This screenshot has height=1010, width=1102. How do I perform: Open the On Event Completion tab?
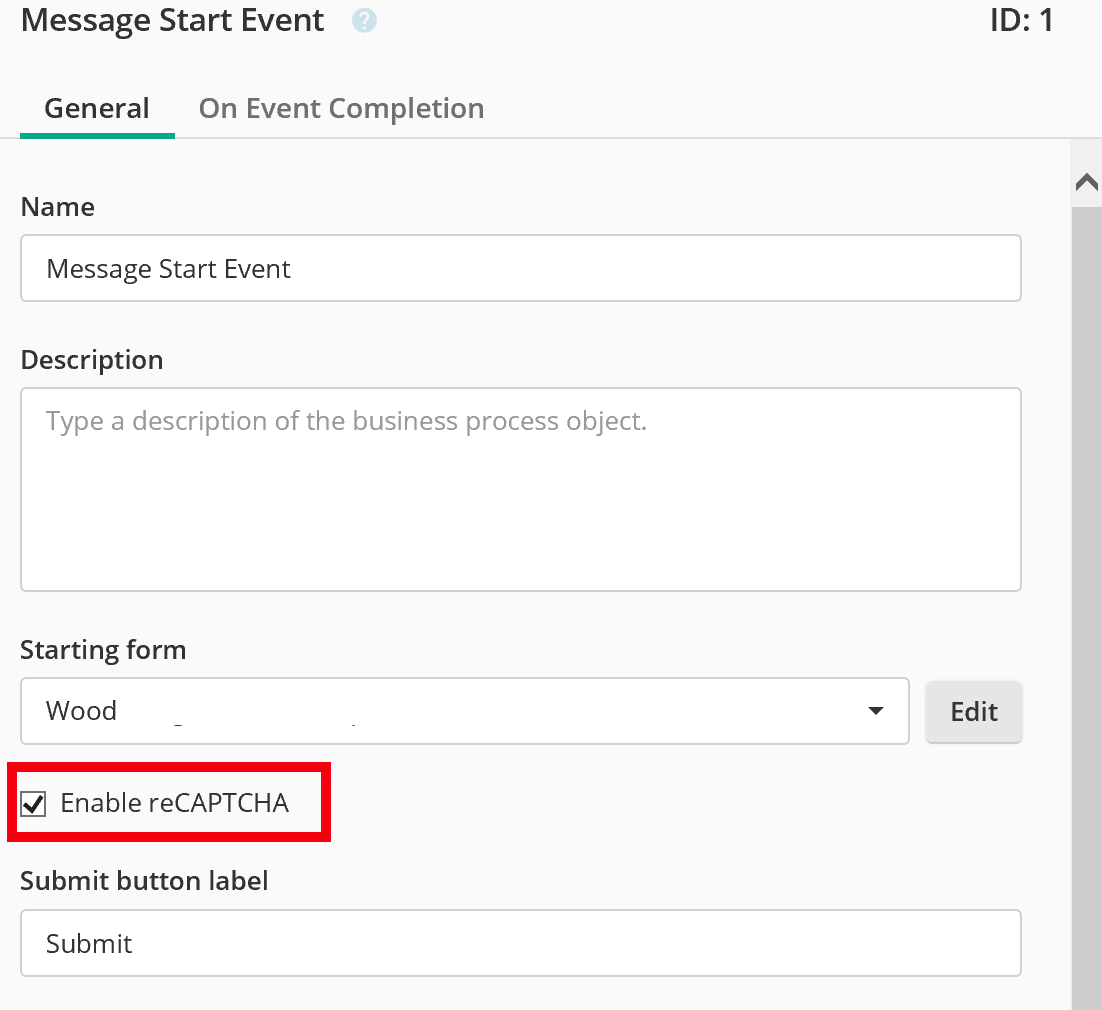point(341,108)
